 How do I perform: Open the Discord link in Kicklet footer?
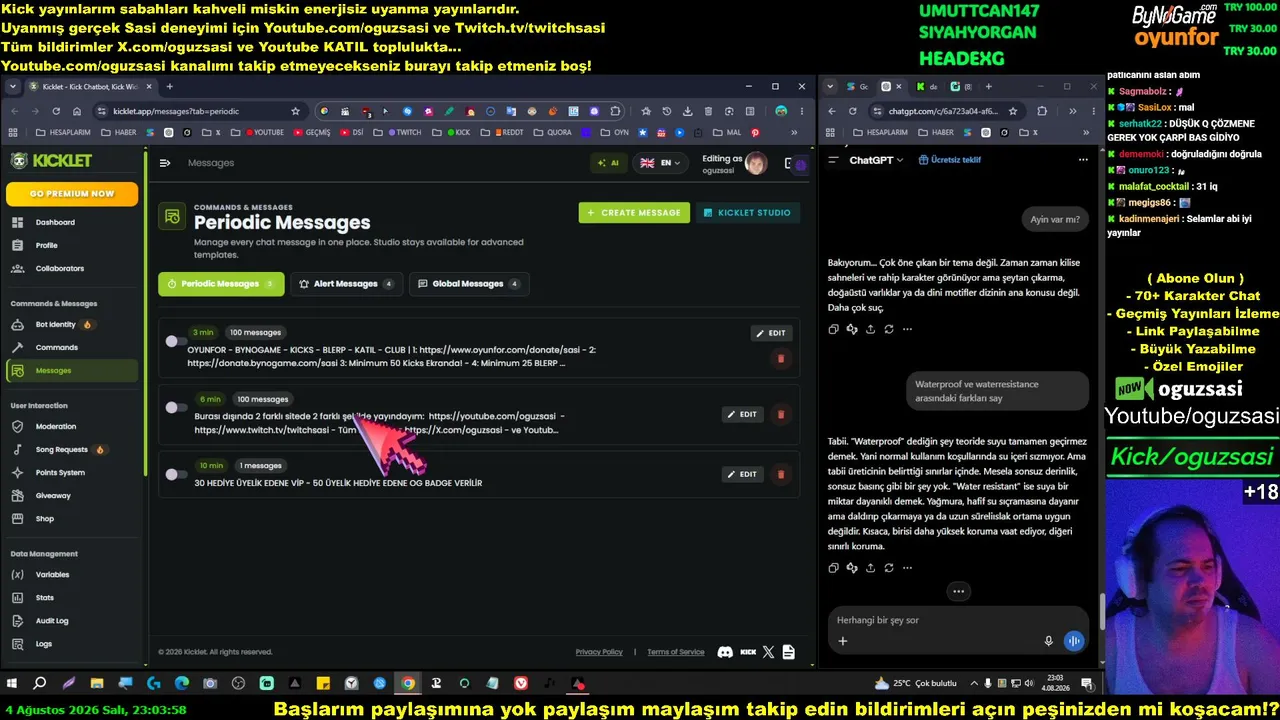click(x=725, y=652)
